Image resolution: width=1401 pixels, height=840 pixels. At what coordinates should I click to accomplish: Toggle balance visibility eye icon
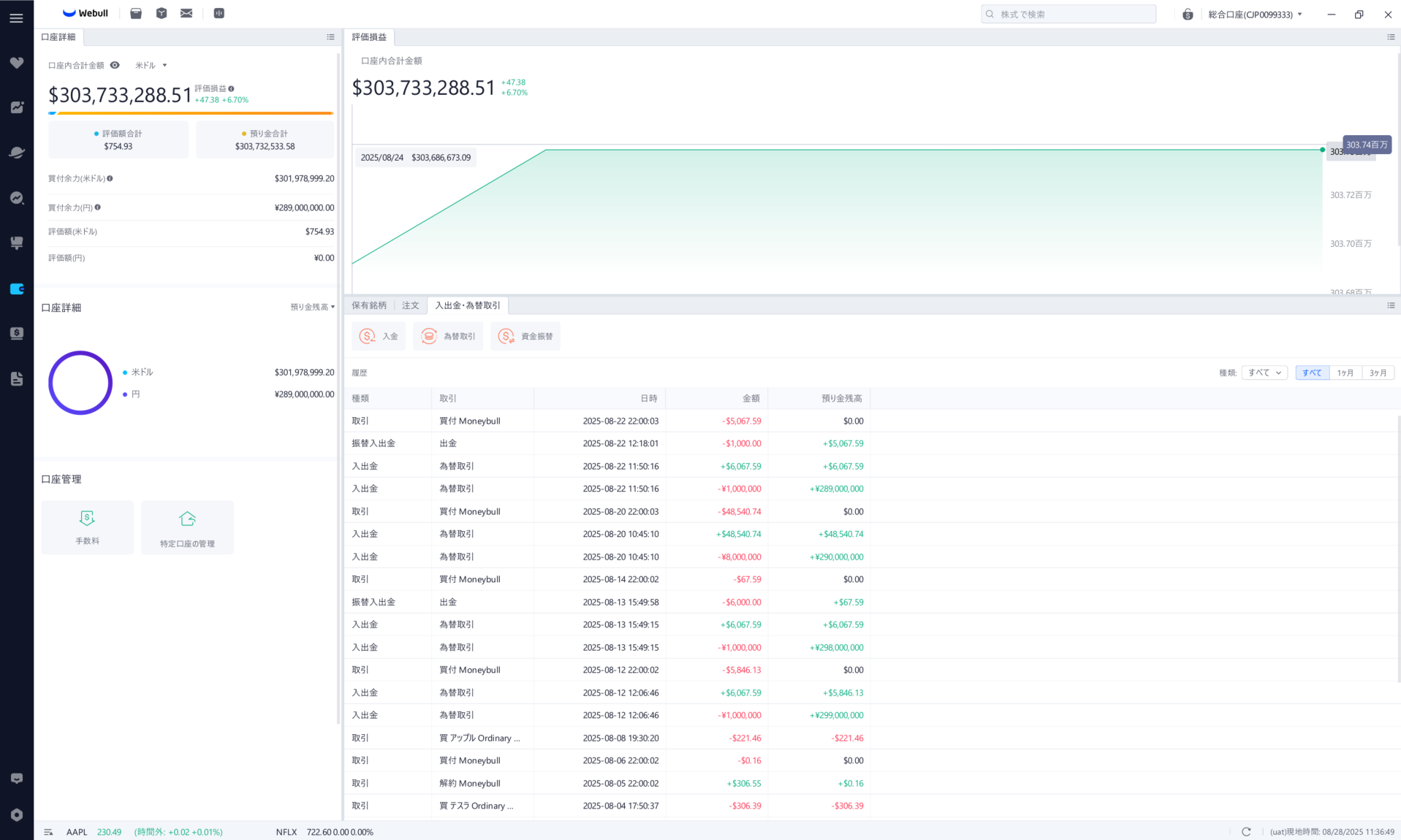tap(115, 65)
